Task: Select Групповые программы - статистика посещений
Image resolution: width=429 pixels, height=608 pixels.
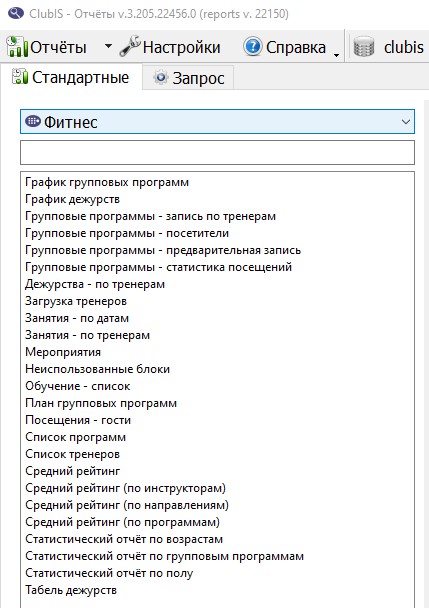Action: coord(158,268)
